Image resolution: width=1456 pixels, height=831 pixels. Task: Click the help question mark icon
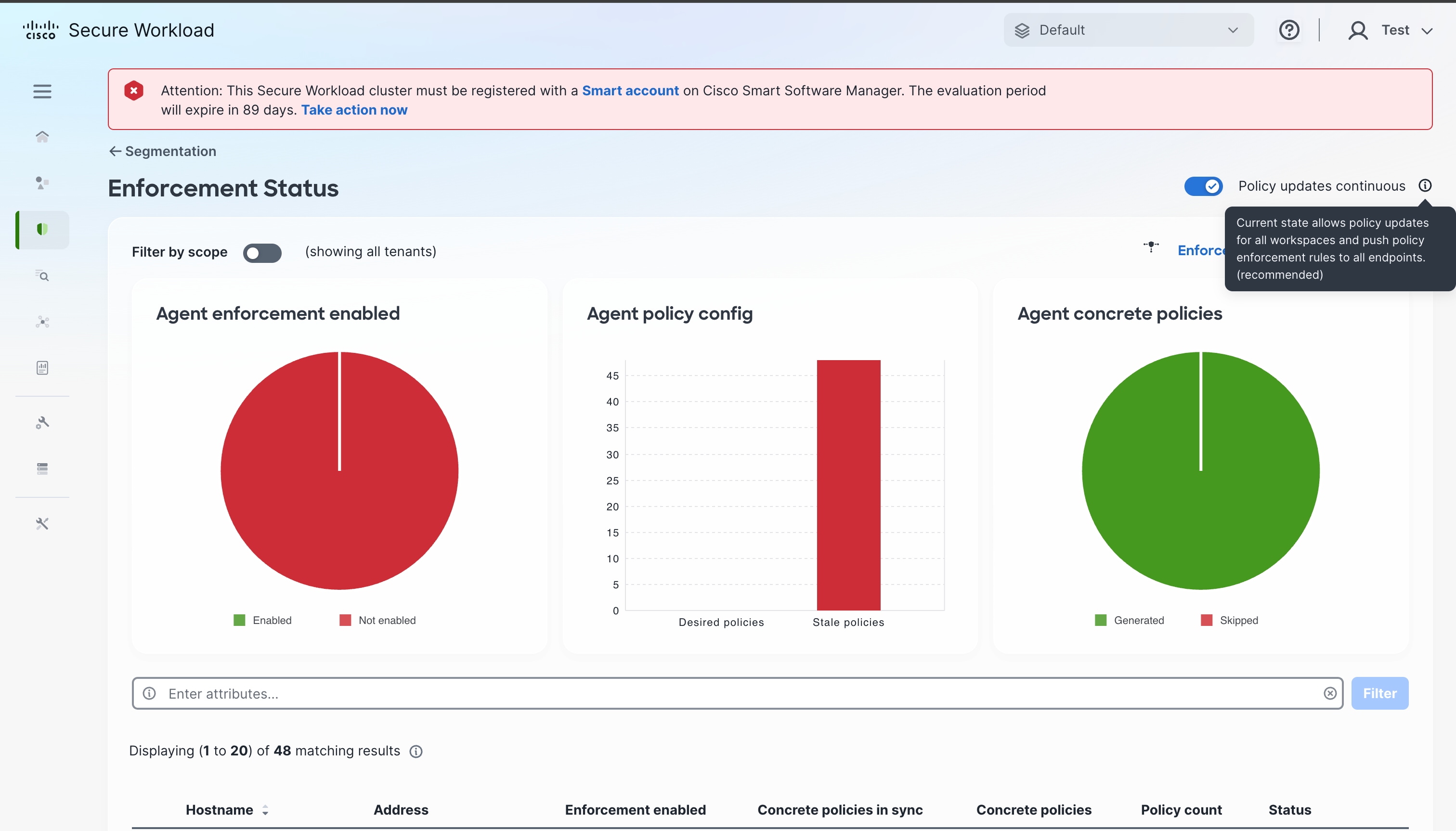coord(1289,30)
